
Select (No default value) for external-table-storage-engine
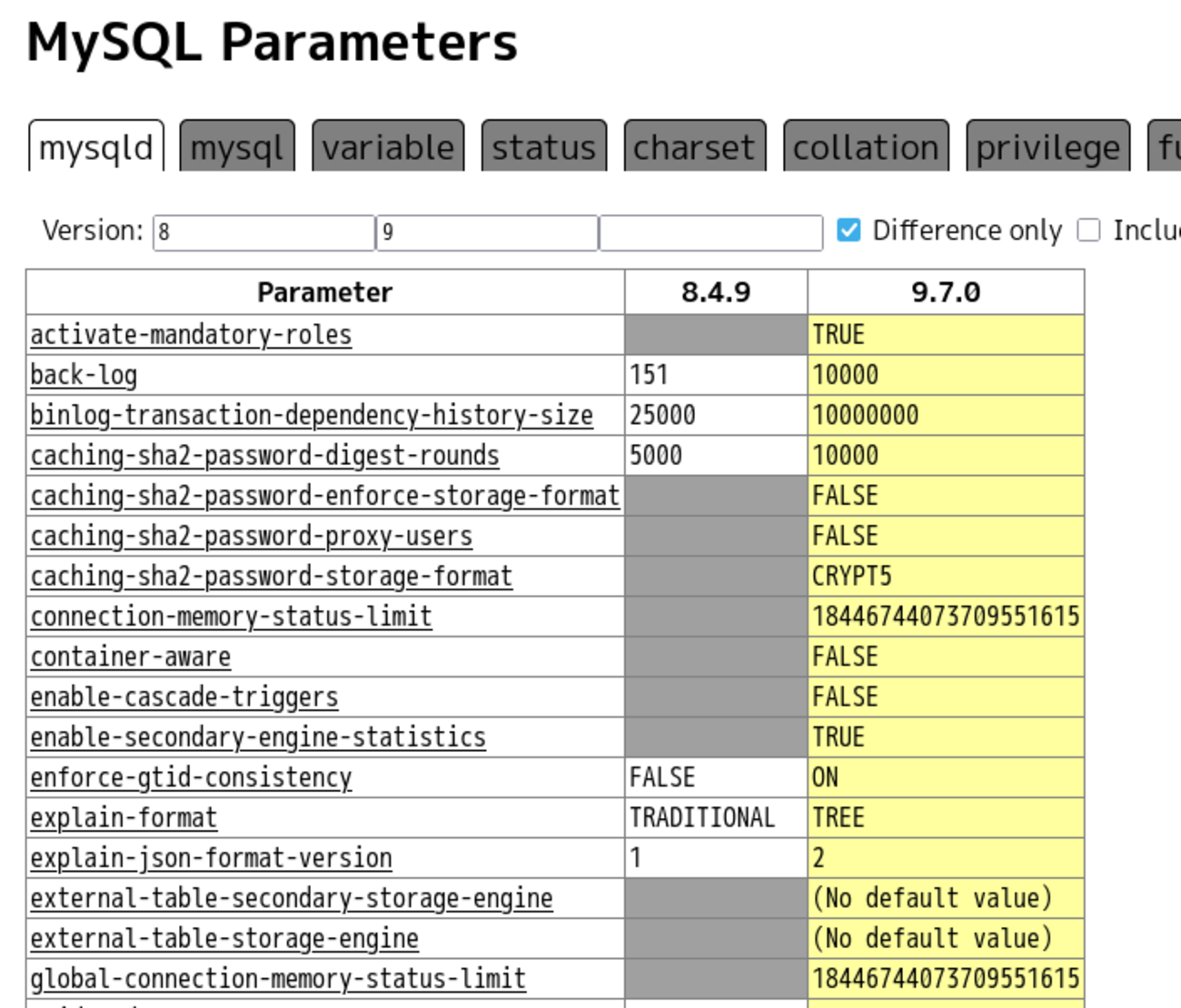(932, 938)
